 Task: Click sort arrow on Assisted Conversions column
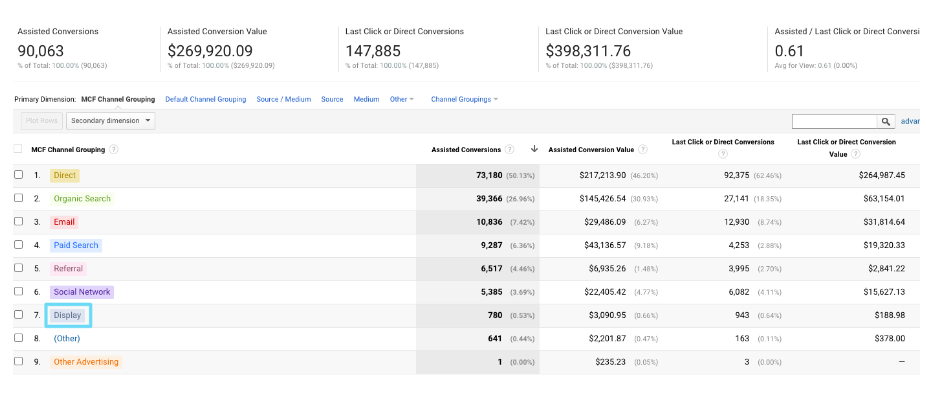[x=534, y=149]
